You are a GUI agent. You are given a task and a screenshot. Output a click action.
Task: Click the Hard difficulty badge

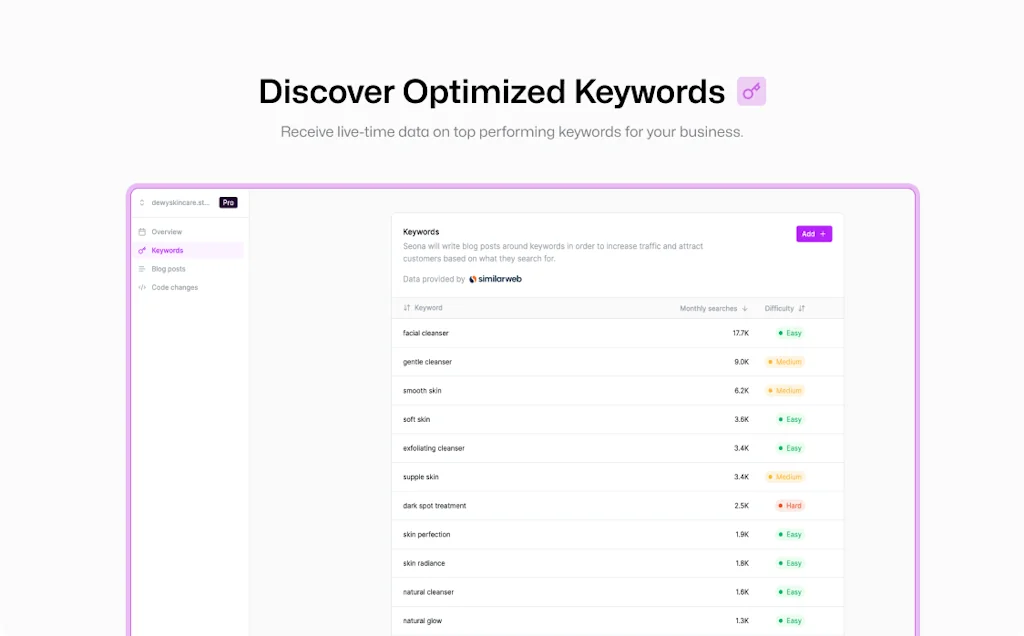pyautogui.click(x=790, y=505)
